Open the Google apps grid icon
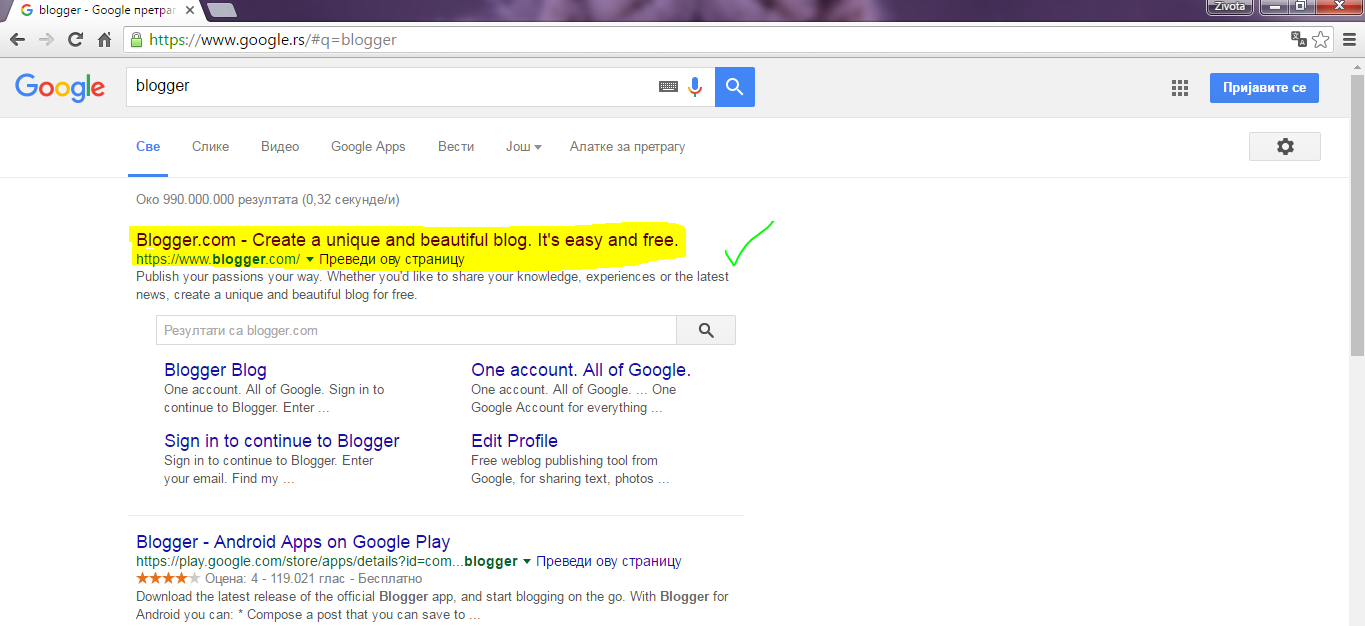 pos(1180,88)
